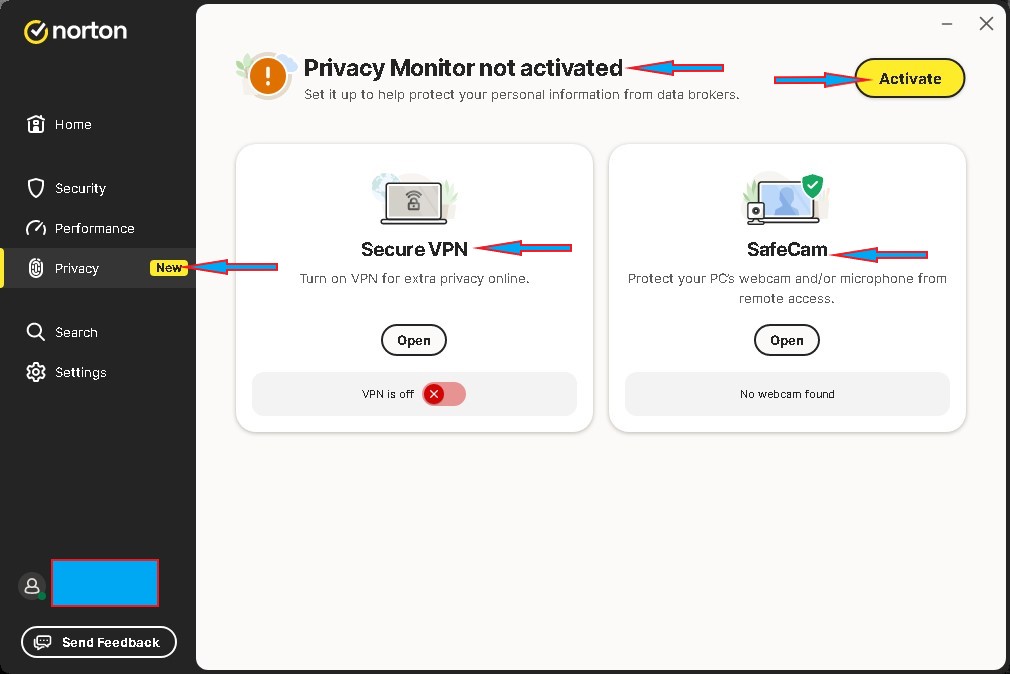Viewport: 1010px width, 674px height.
Task: Send Feedback using the bottom-left button
Action: (x=98, y=642)
